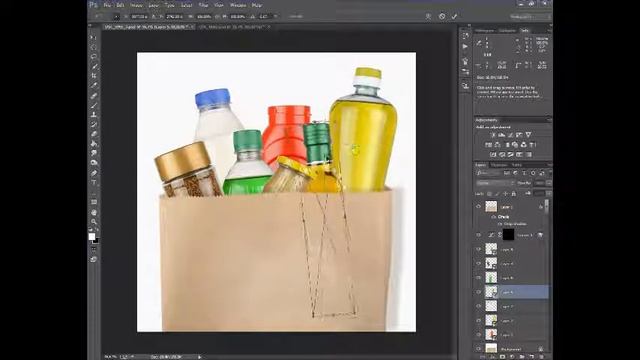Select the Dodge tool
Screen dimensions: 640x360
(x=94, y=162)
